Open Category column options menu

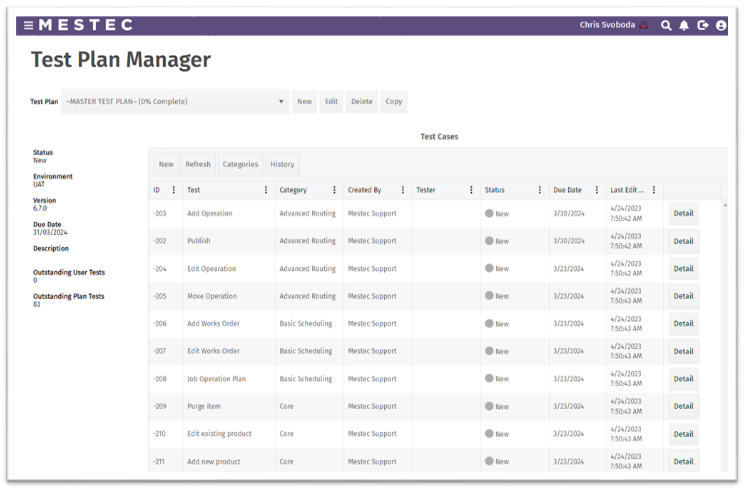coord(334,190)
